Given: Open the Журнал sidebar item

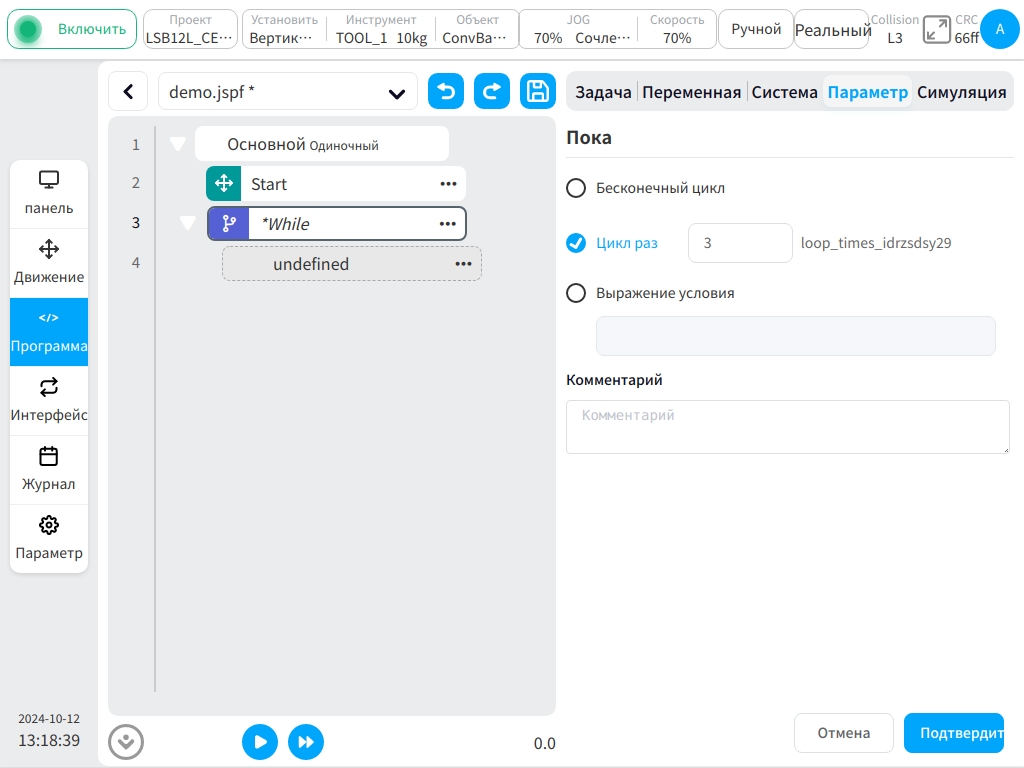Looking at the screenshot, I should (49, 470).
